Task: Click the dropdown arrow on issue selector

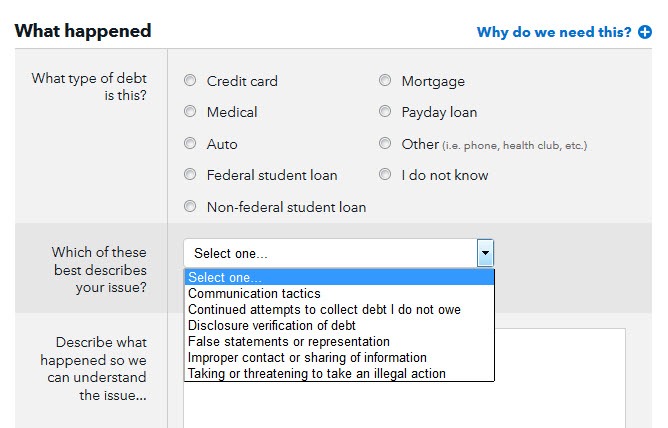Action: [x=485, y=253]
